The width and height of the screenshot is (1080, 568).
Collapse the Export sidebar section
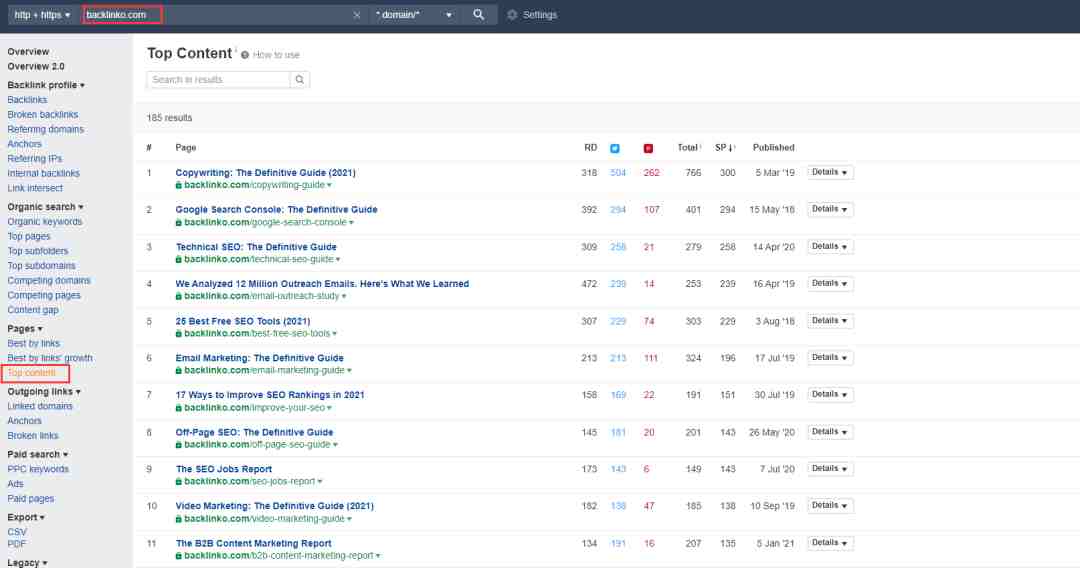[26, 517]
